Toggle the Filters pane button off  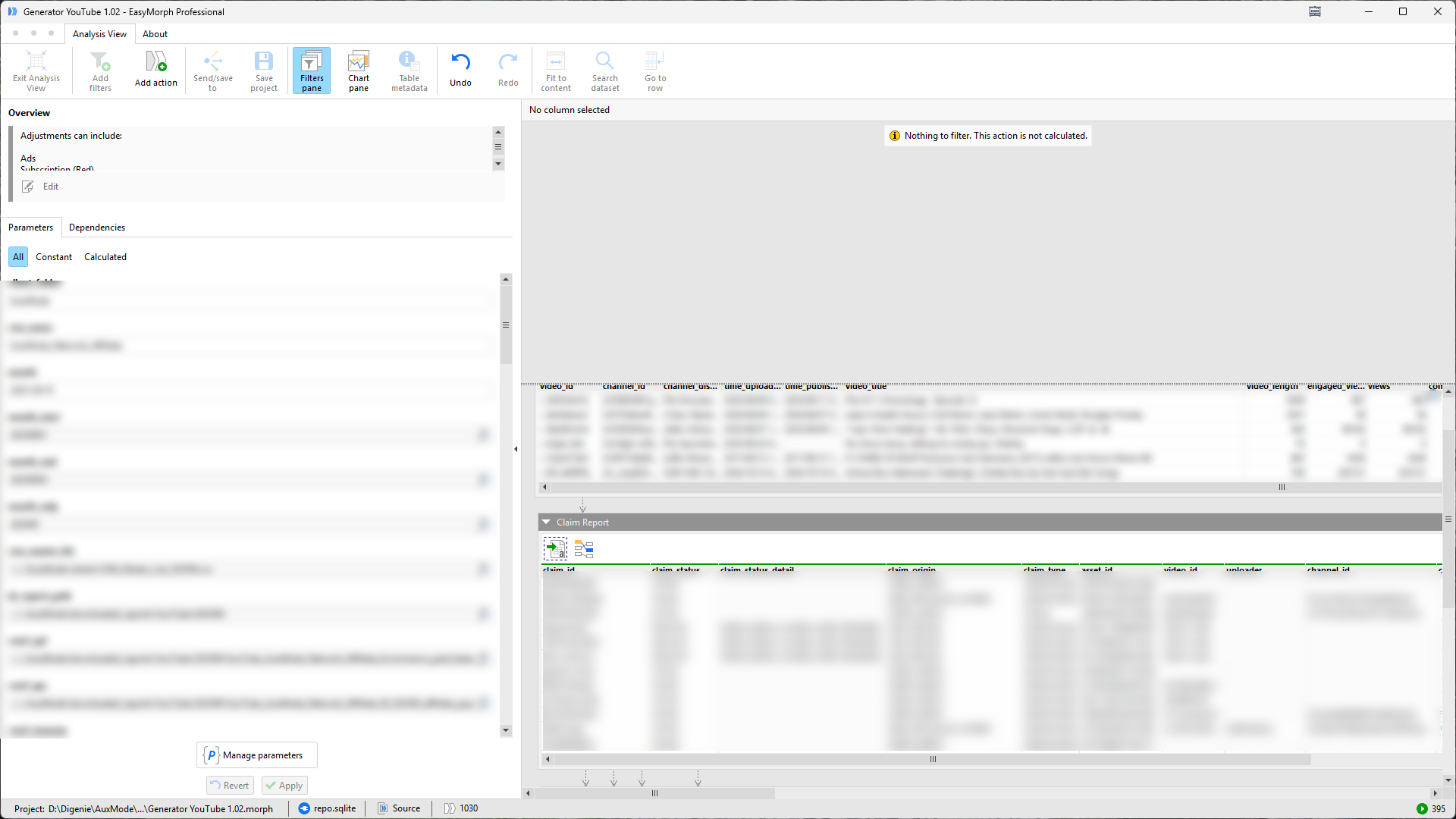[312, 70]
